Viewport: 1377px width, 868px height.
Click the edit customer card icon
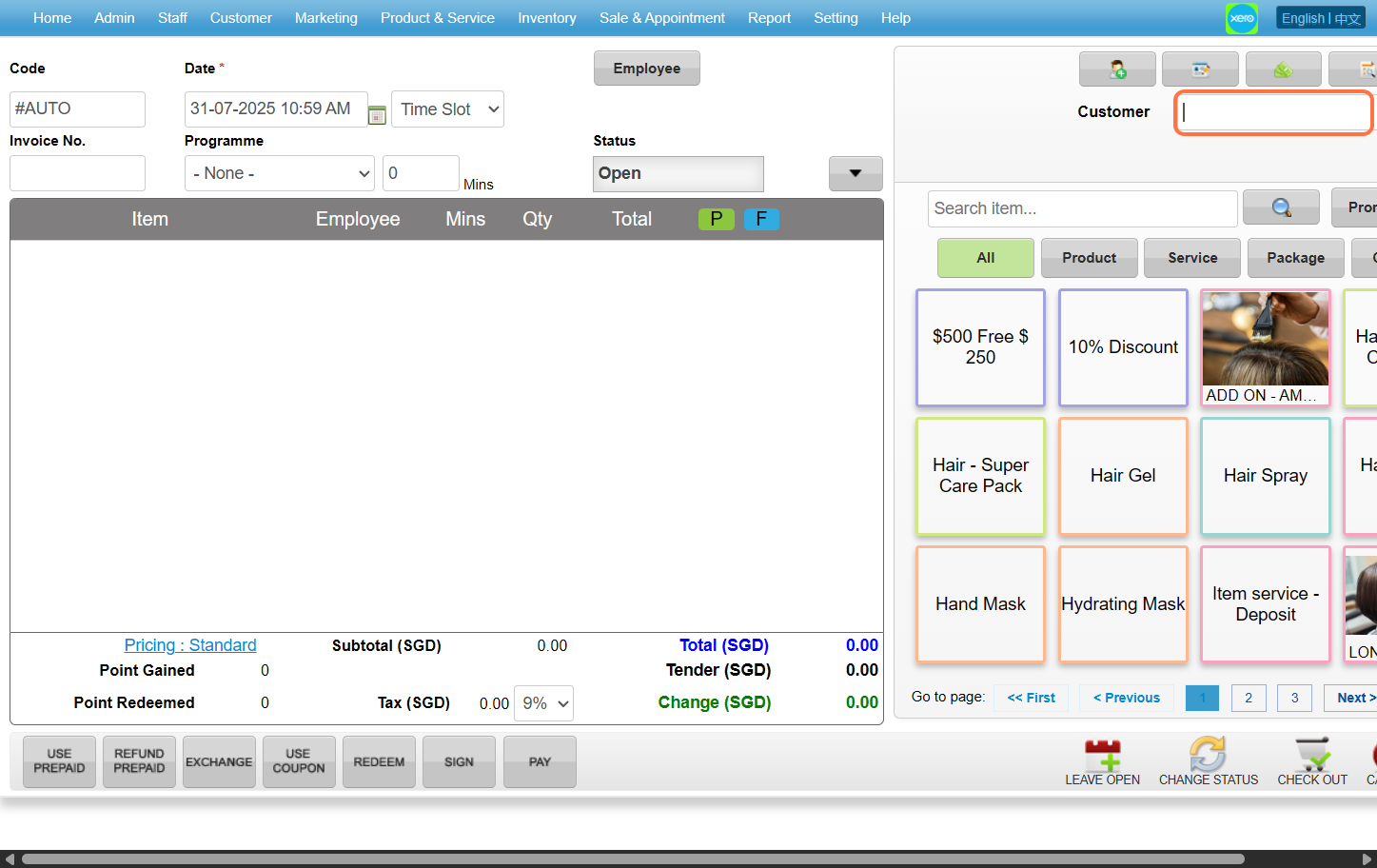(1200, 69)
